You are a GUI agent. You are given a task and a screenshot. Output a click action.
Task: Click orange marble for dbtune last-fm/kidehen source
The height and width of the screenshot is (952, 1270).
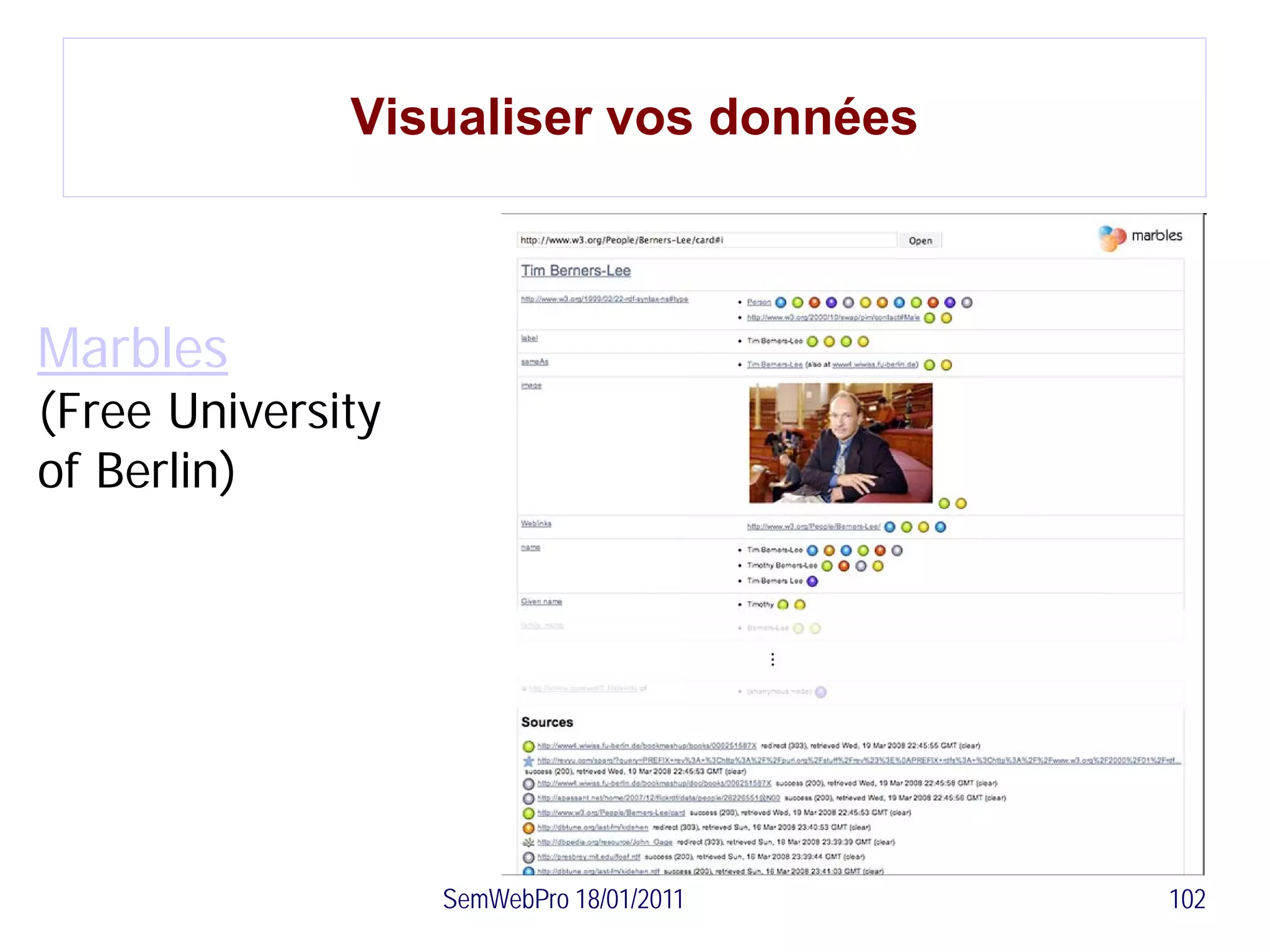528,827
